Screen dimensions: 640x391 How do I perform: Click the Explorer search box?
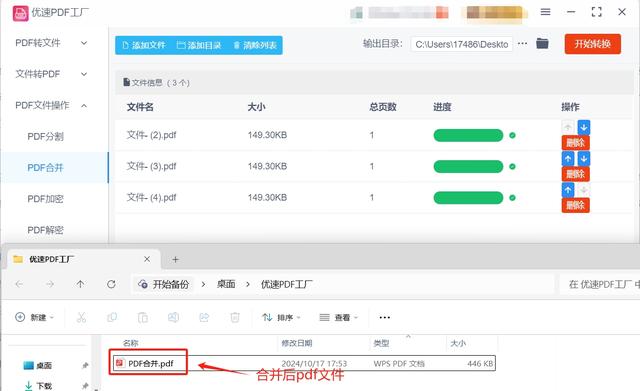point(600,284)
